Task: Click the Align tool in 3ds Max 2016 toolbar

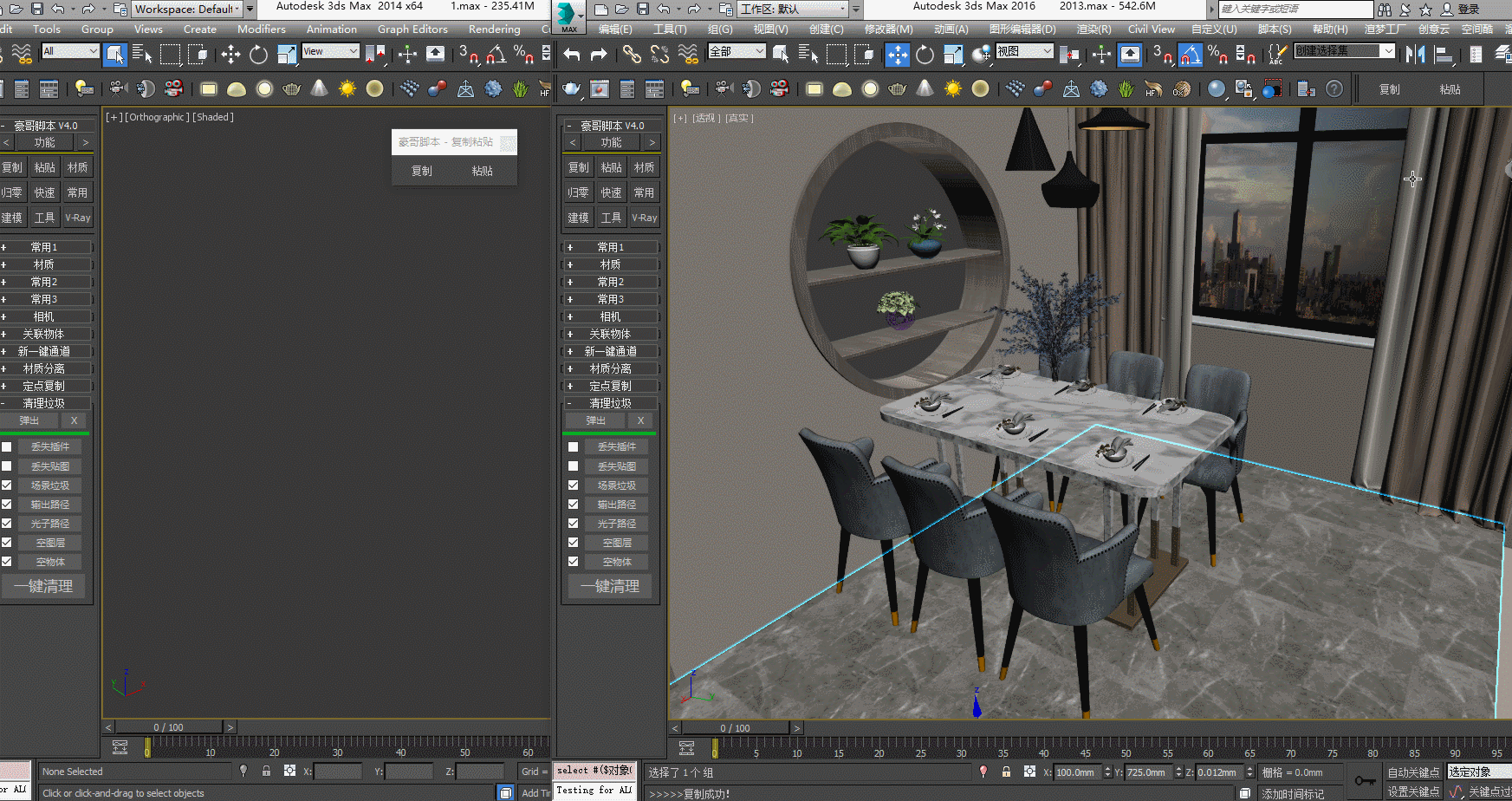Action: click(x=1444, y=55)
